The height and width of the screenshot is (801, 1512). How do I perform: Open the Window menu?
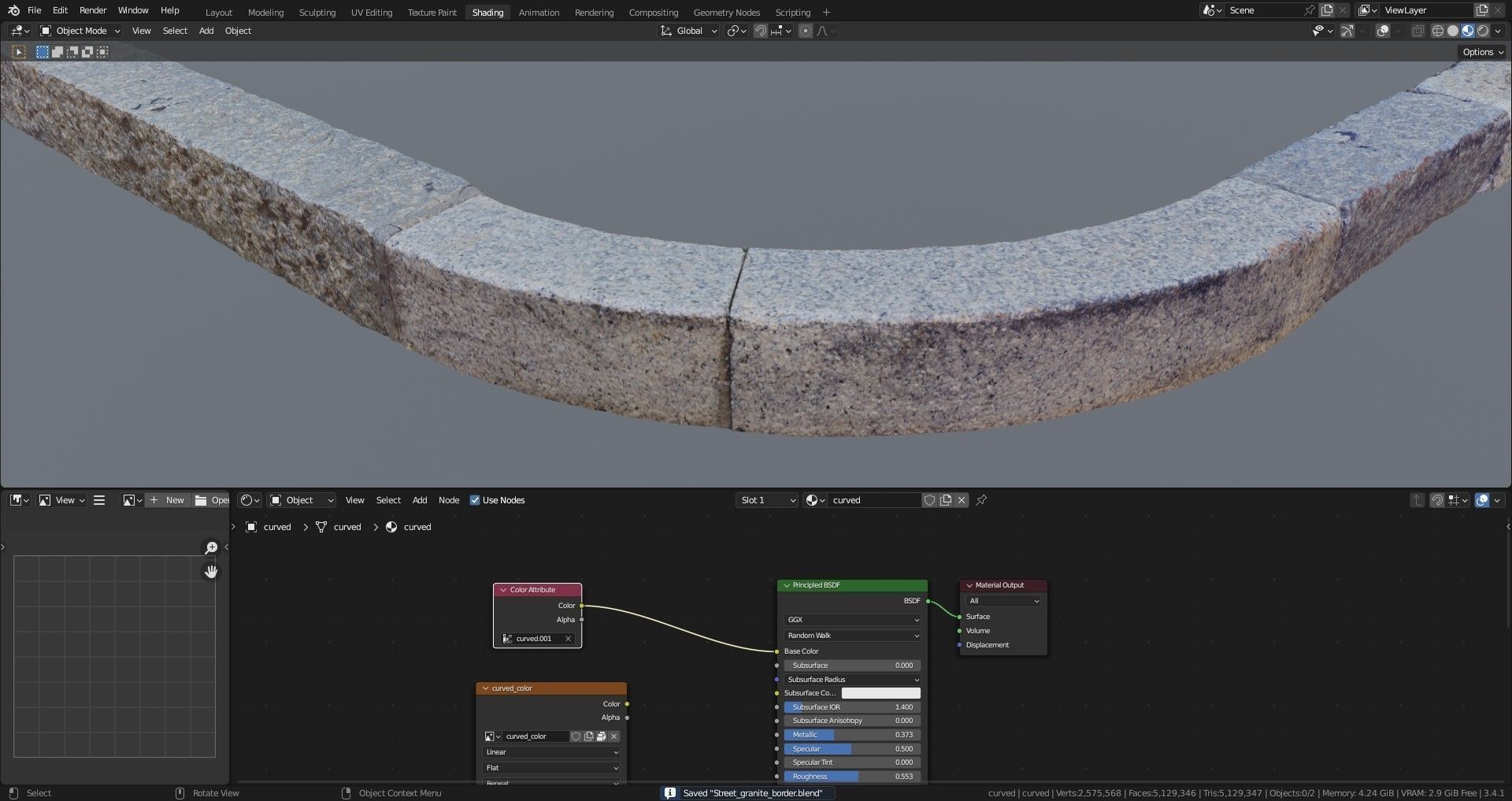(x=133, y=10)
